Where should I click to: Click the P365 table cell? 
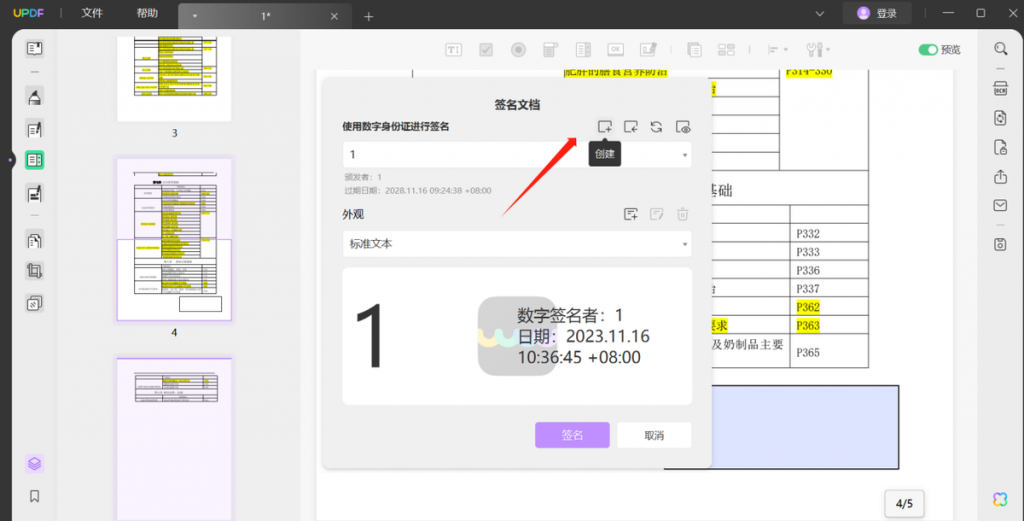829,353
